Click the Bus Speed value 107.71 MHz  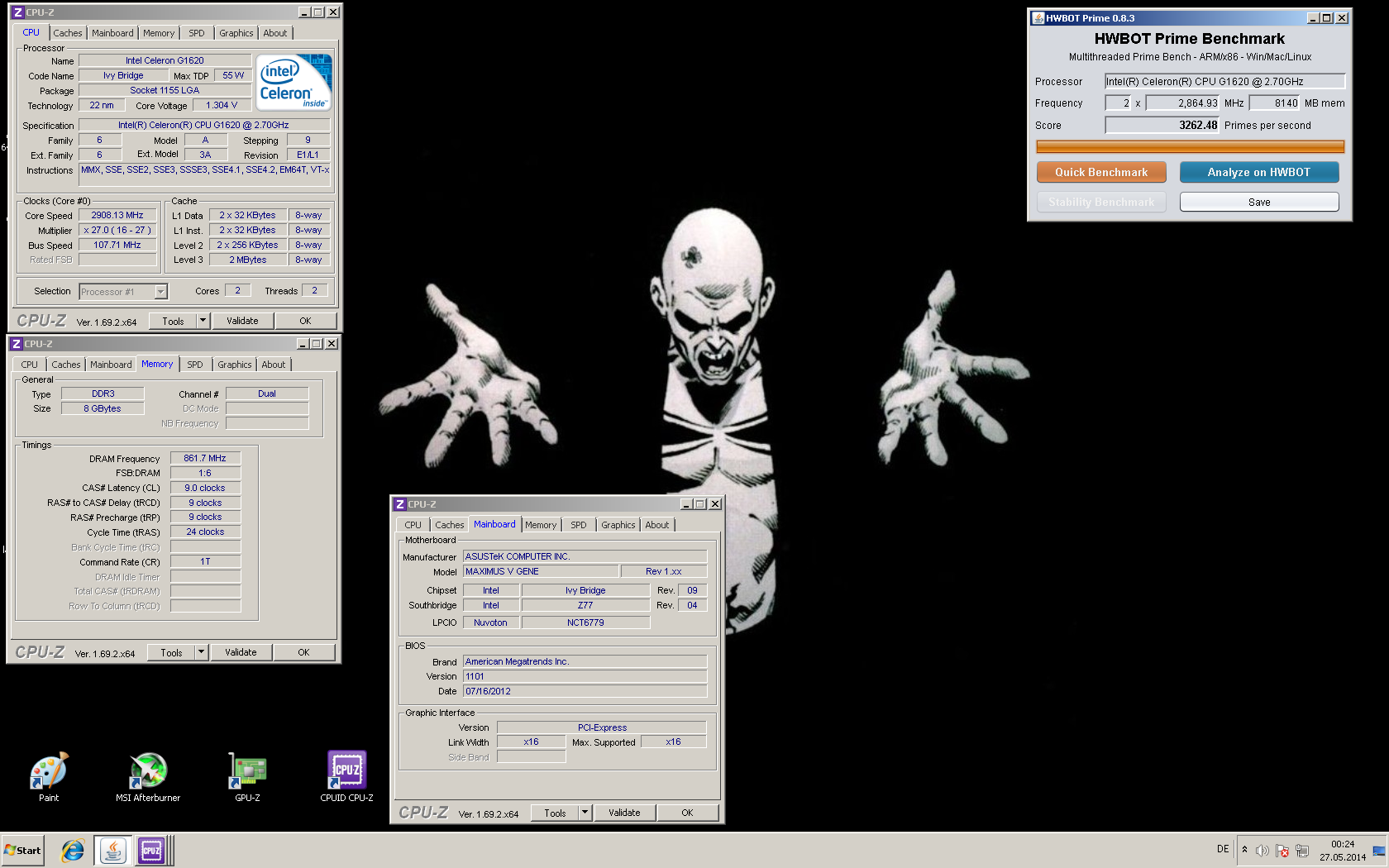click(x=117, y=245)
